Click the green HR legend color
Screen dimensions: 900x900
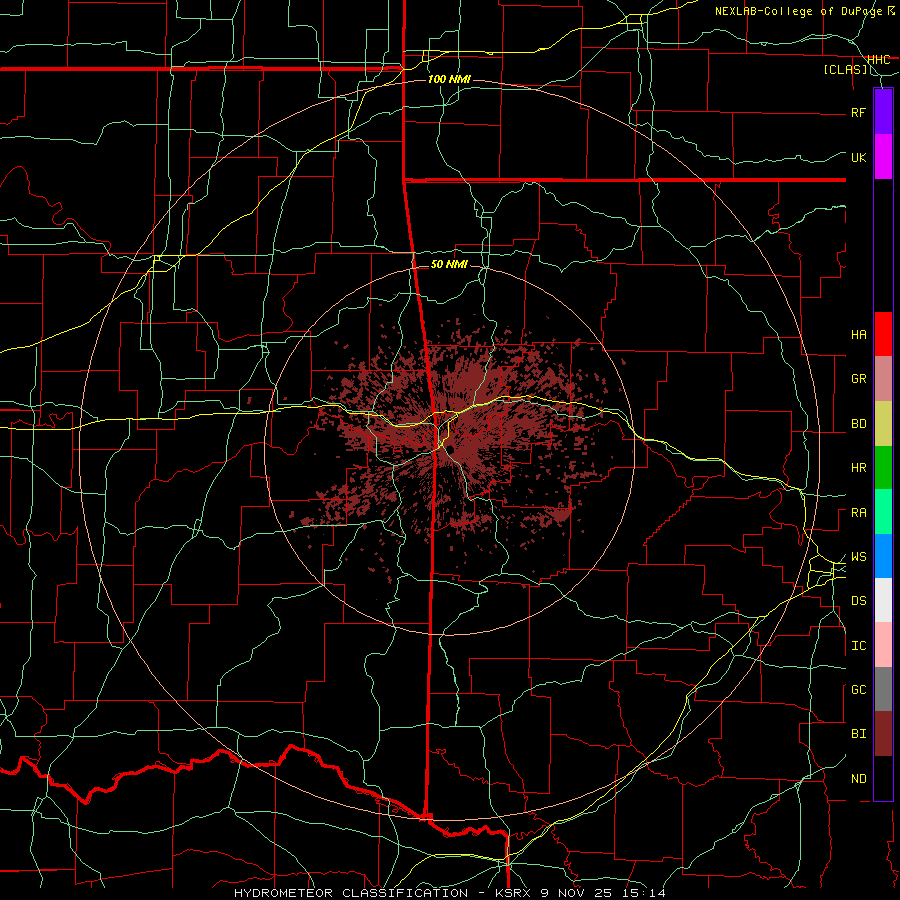pyautogui.click(x=883, y=468)
